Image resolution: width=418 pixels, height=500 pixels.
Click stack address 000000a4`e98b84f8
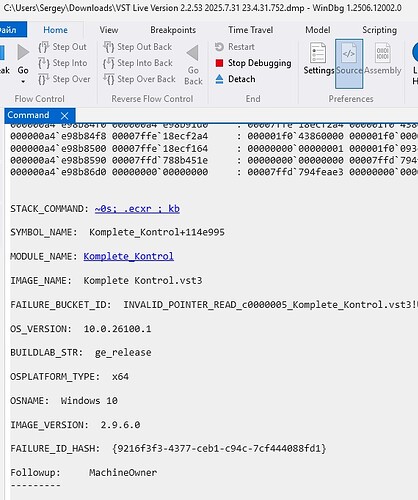[58, 136]
